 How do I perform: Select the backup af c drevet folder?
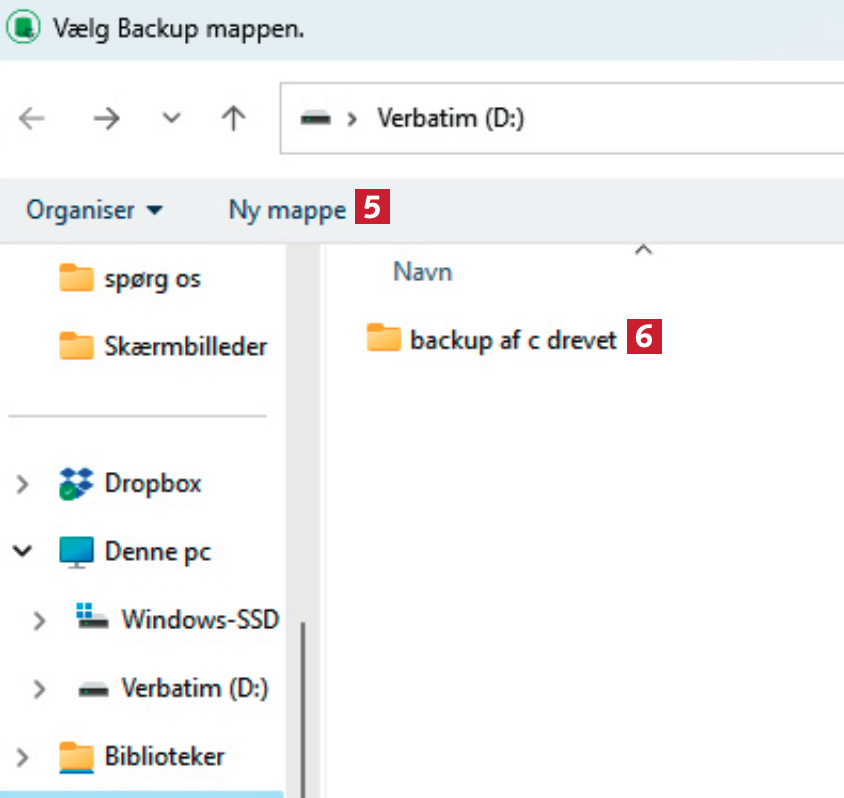click(512, 339)
